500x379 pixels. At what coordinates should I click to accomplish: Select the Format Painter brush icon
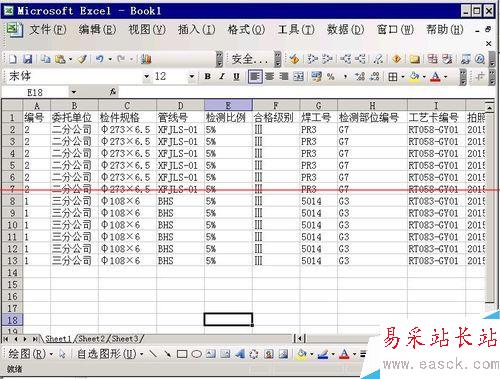tap(82, 59)
